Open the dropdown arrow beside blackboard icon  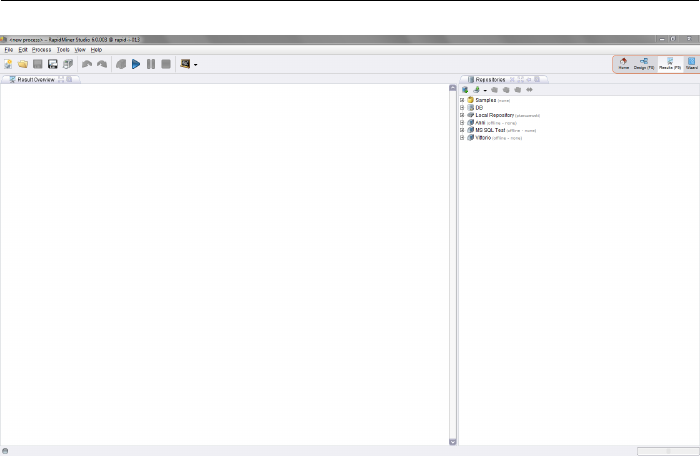[x=196, y=65]
